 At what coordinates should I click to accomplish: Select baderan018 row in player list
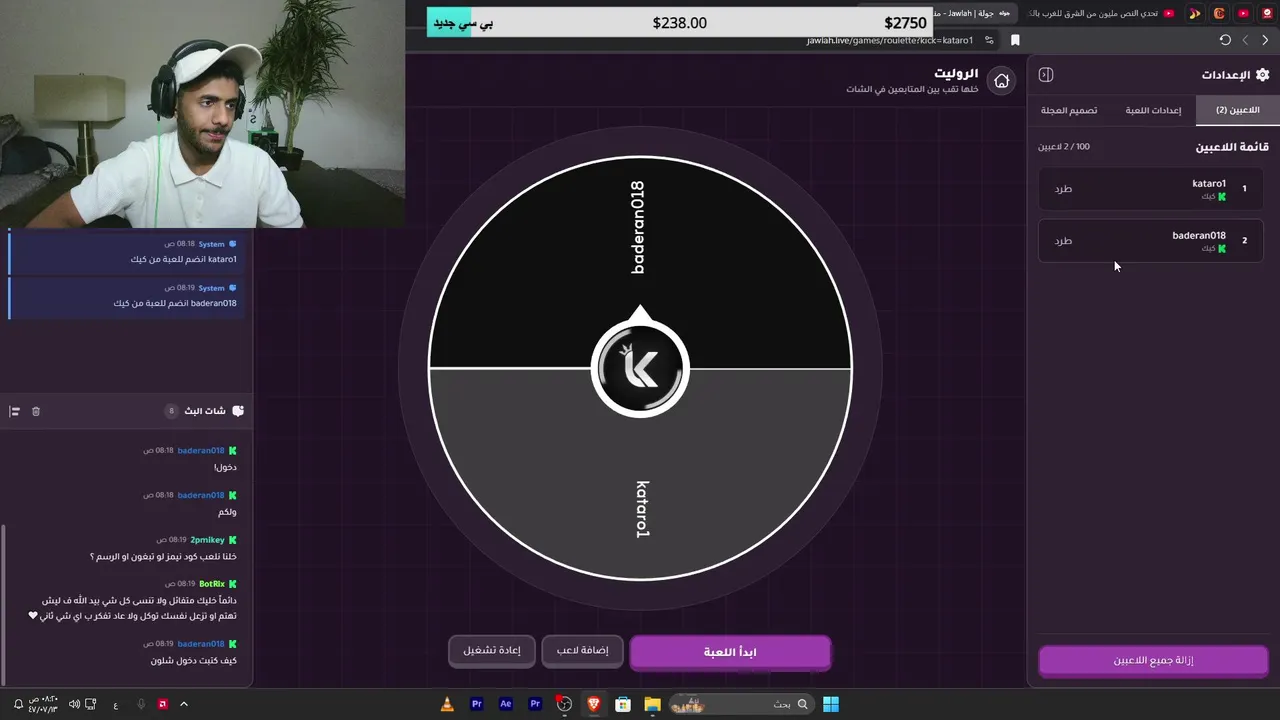click(x=1150, y=240)
